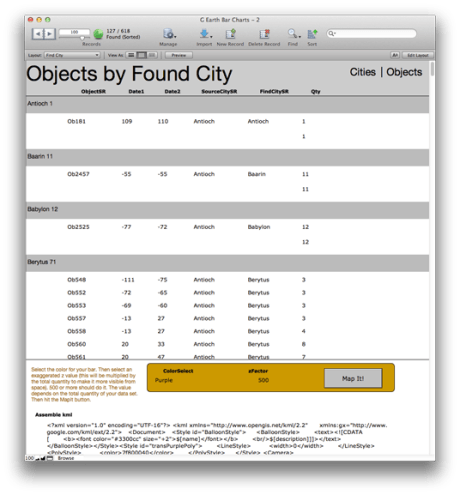The image size is (460, 495).
Task: Open the Layout dropdown showing Find City
Action: [72, 55]
